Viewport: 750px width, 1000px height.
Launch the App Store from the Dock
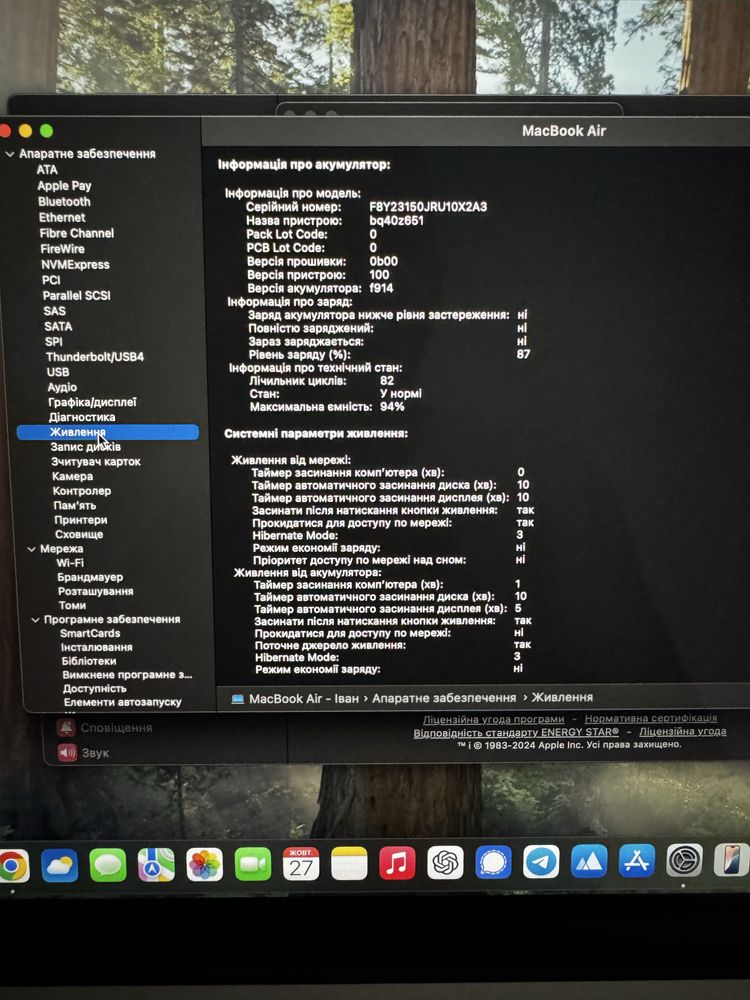click(636, 860)
